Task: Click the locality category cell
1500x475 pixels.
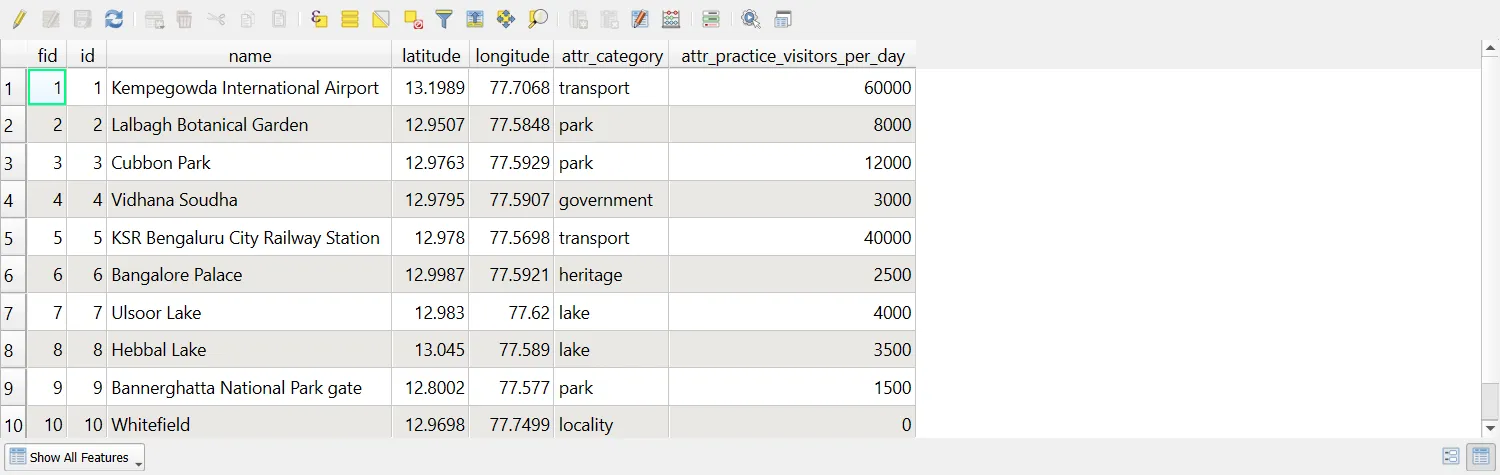Action: pos(611,423)
